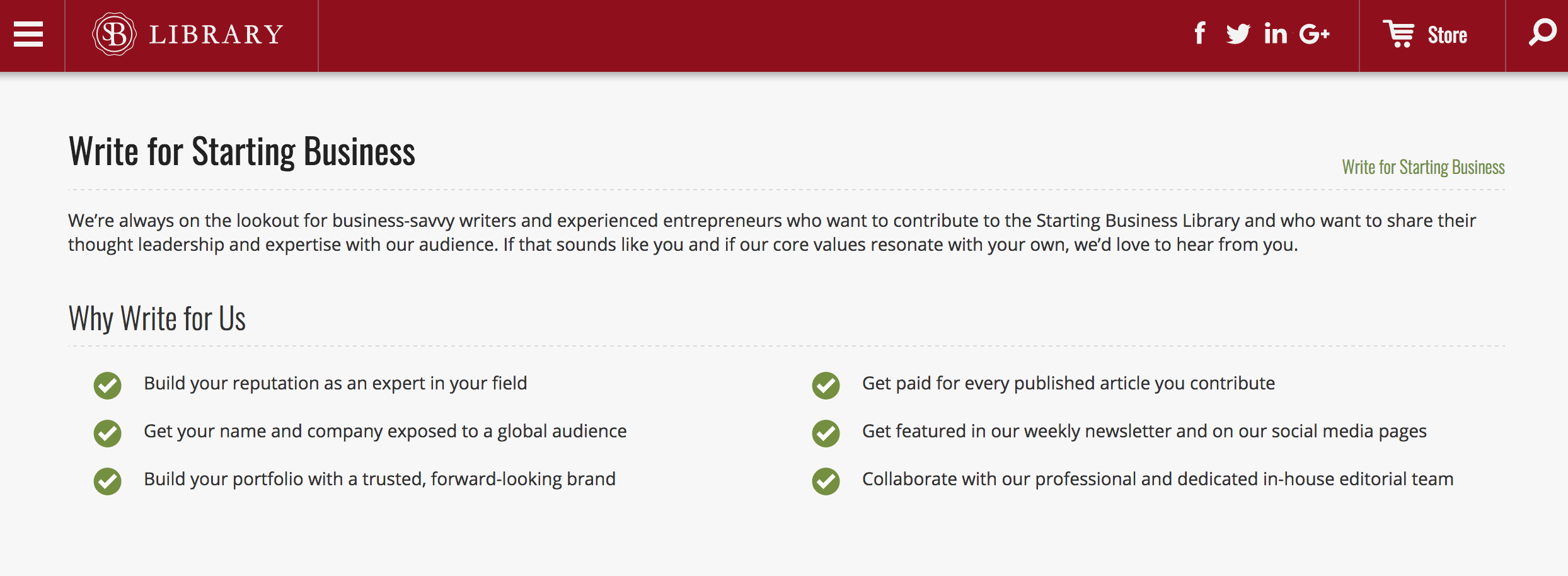
Task: Click the checkmark beside Build your reputation
Action: point(108,385)
